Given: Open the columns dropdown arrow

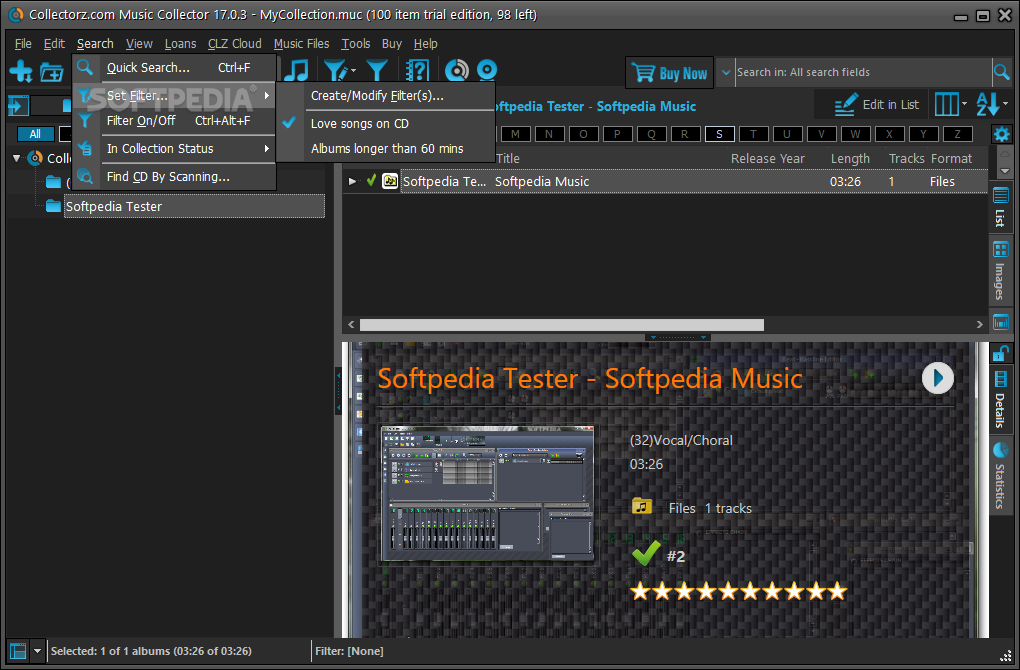Looking at the screenshot, I should [x=964, y=104].
